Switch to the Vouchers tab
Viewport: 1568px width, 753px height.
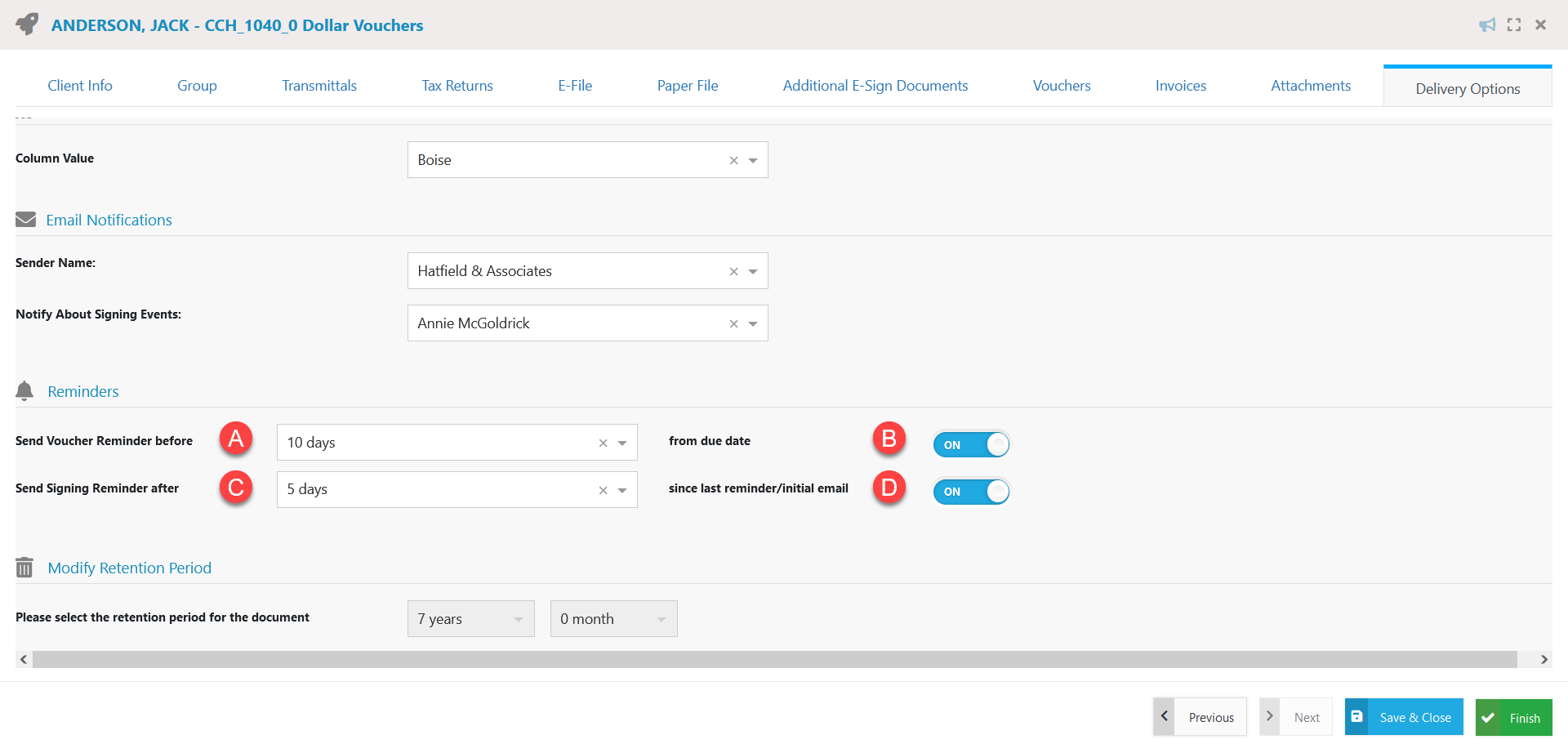click(1061, 85)
